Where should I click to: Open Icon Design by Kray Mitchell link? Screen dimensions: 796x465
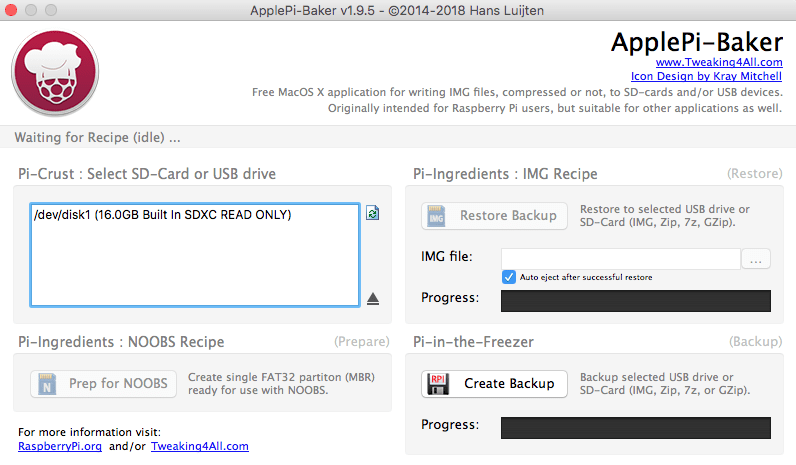(706, 76)
